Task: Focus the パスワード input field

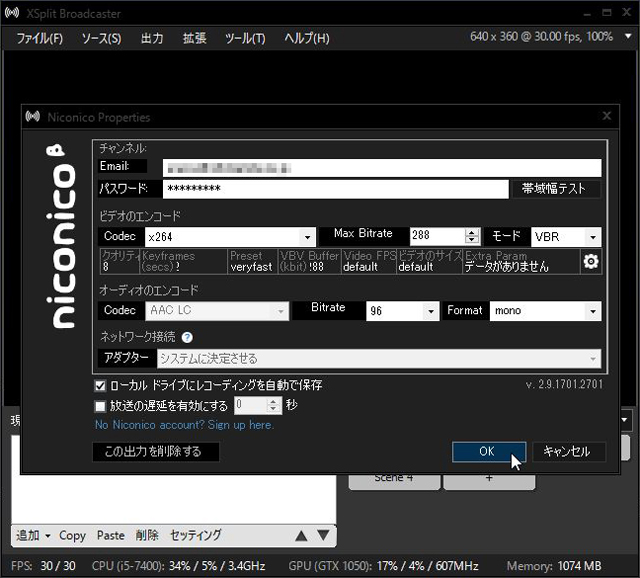Action: [336, 189]
